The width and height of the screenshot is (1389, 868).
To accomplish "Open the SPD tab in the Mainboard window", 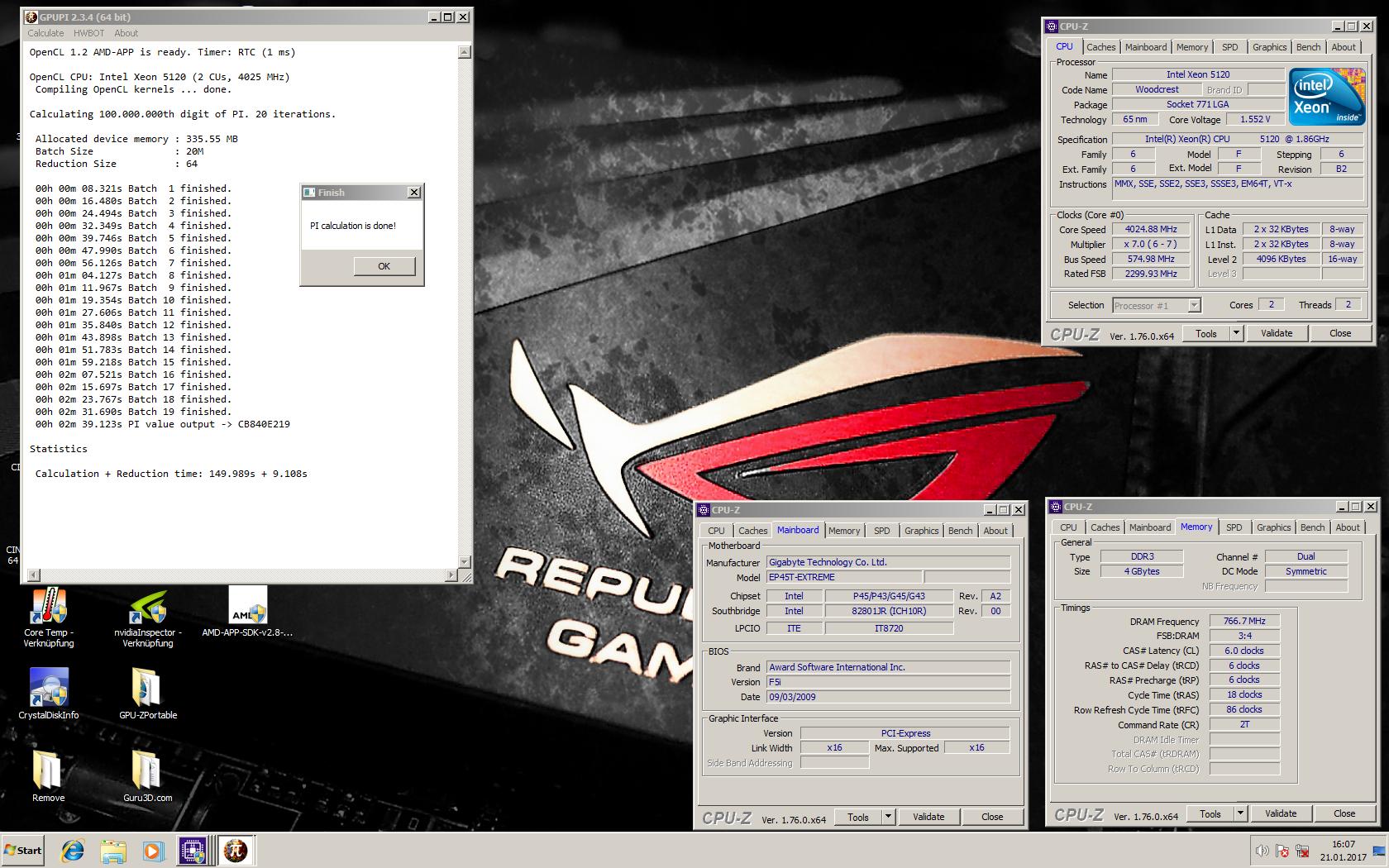I will tap(882, 531).
